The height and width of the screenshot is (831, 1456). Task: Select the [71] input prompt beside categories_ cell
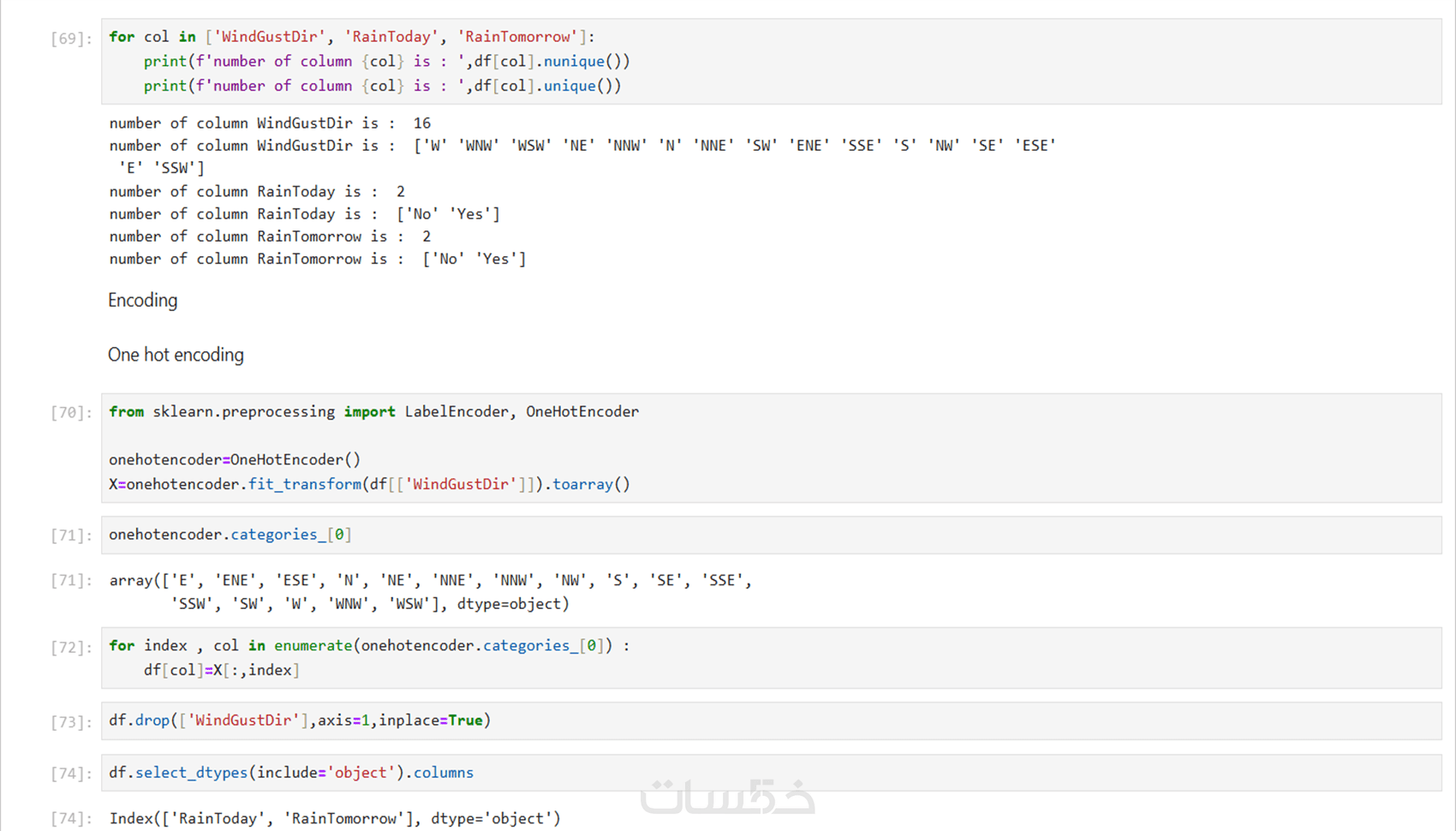tap(71, 535)
